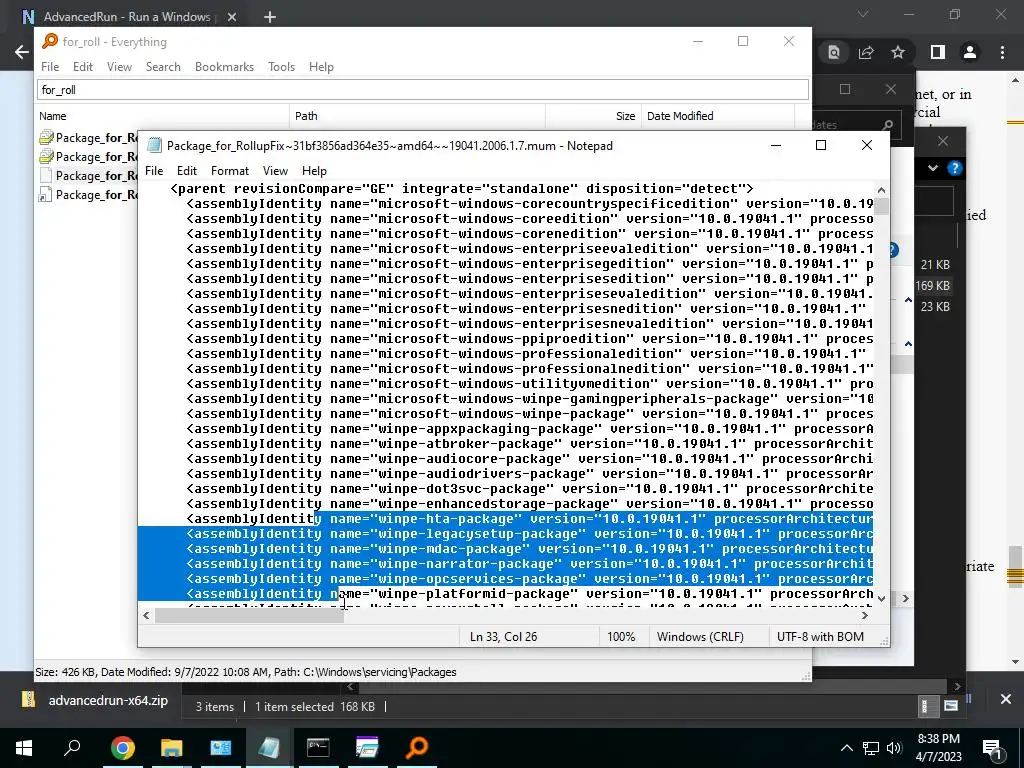Show hidden system tray icons

(x=846, y=748)
